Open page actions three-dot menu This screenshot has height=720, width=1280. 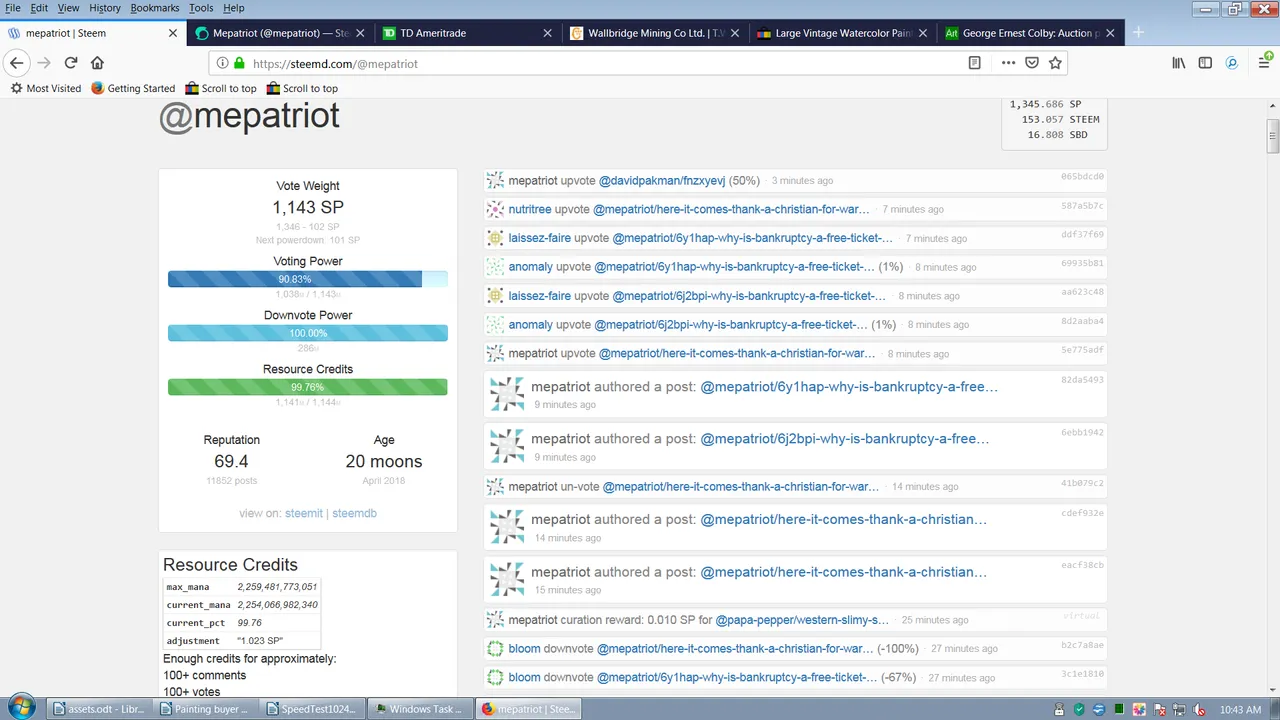pyautogui.click(x=1008, y=63)
